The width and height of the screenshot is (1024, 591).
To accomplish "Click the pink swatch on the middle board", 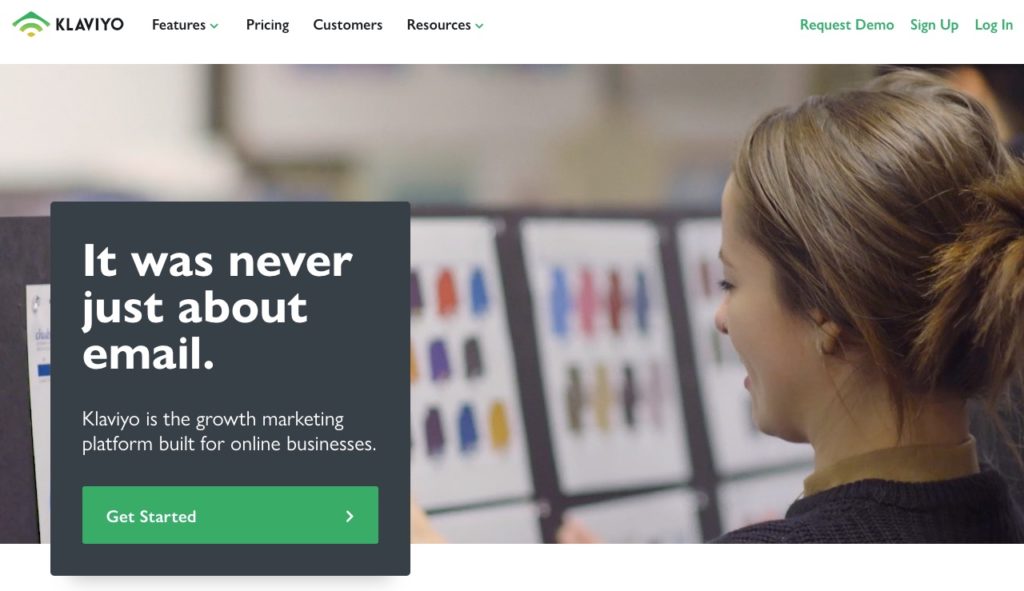I will pyautogui.click(x=588, y=299).
